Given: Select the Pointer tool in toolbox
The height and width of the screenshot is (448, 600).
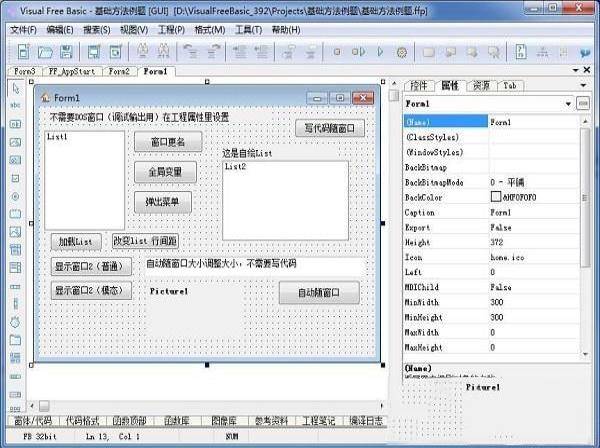Looking at the screenshot, I should point(16,88).
